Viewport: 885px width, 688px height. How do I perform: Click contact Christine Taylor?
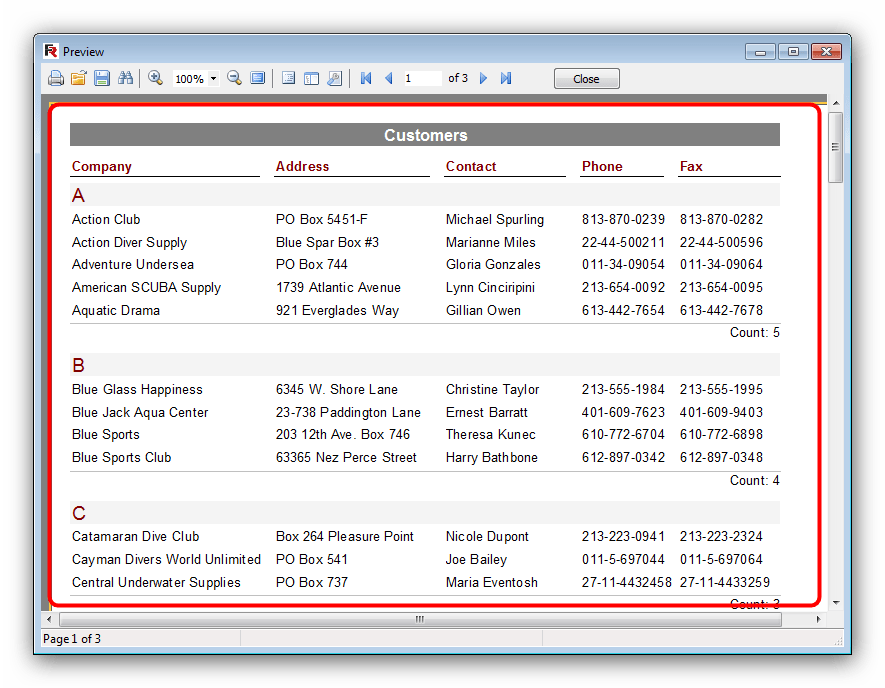pos(492,389)
